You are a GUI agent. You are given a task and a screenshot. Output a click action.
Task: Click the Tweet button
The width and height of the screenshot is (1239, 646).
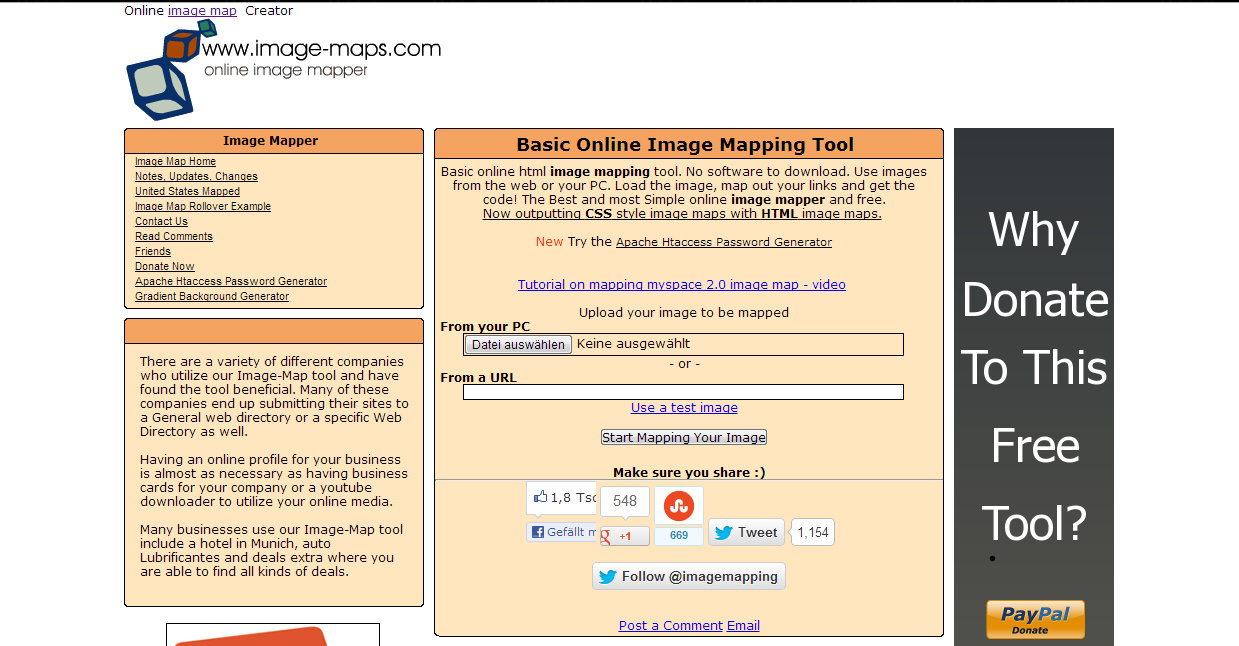click(x=747, y=532)
